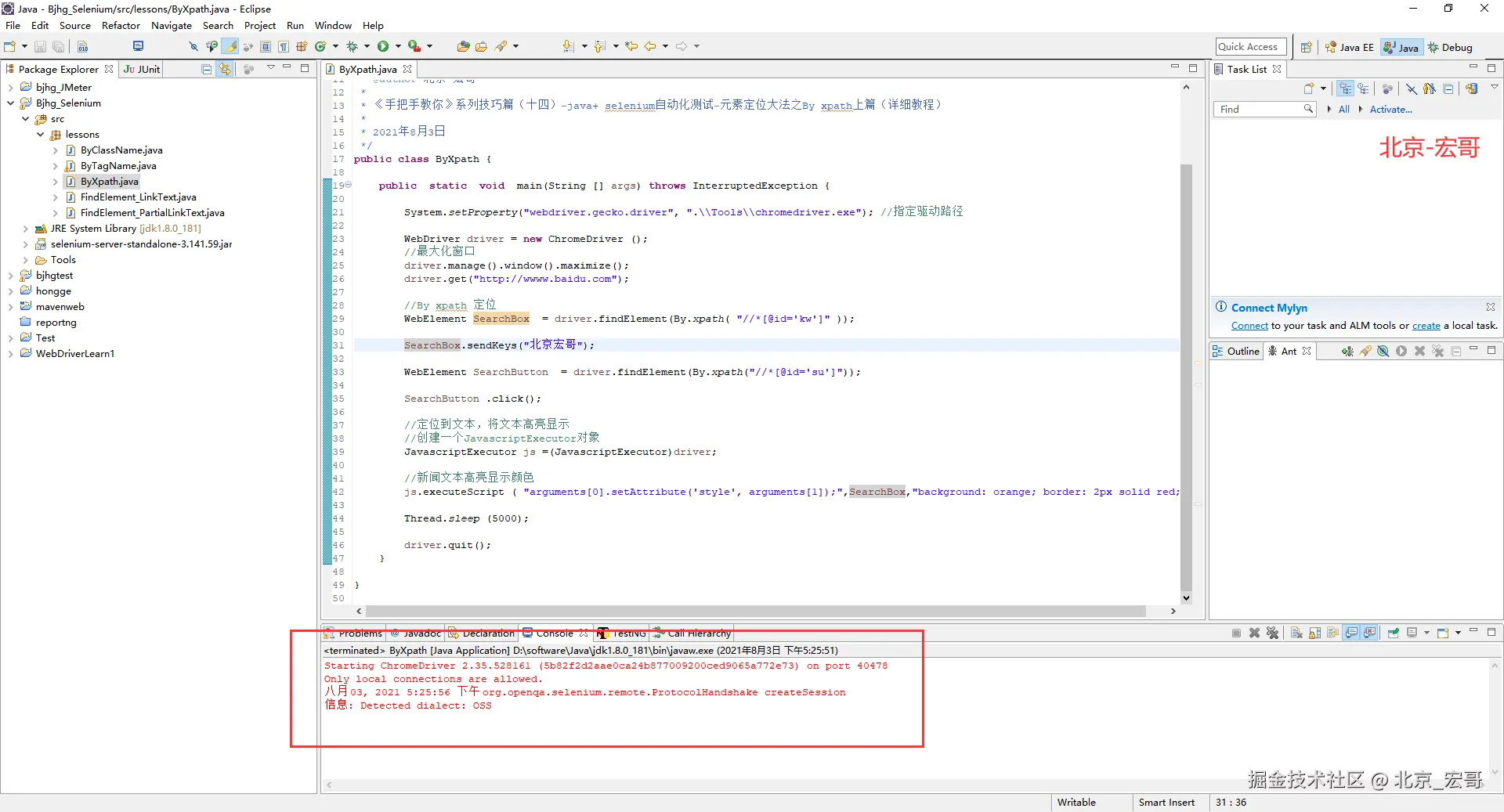
Task: Open the Debug button dropdown arrow
Action: tap(367, 47)
